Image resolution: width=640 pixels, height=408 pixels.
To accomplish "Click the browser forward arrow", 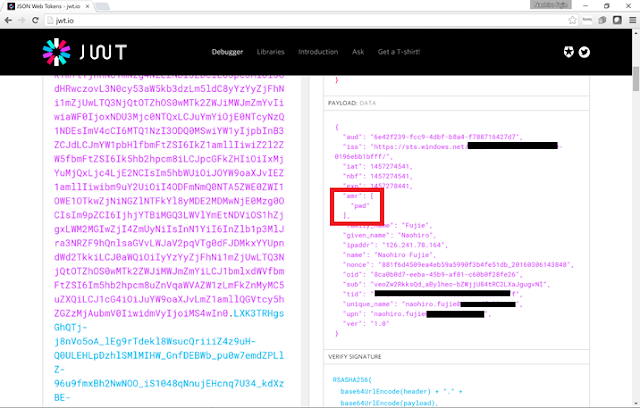I will click(21, 20).
